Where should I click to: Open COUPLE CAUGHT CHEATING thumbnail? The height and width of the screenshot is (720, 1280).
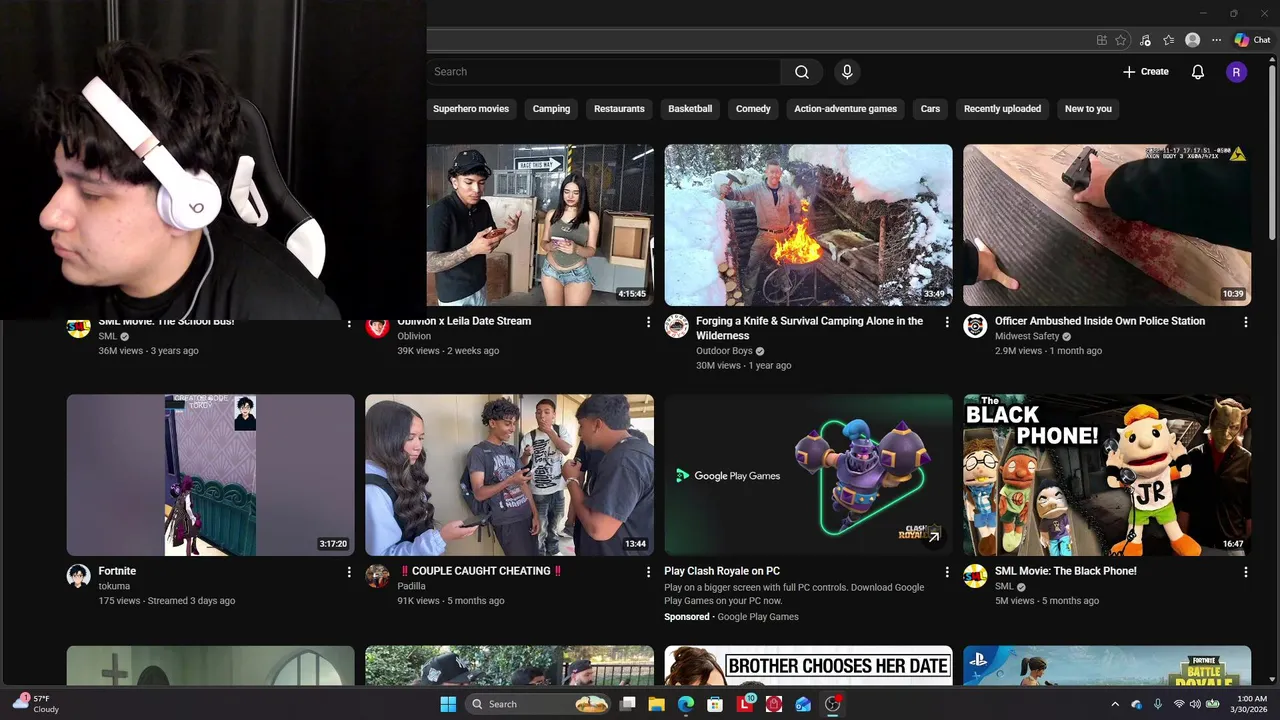tap(509, 475)
